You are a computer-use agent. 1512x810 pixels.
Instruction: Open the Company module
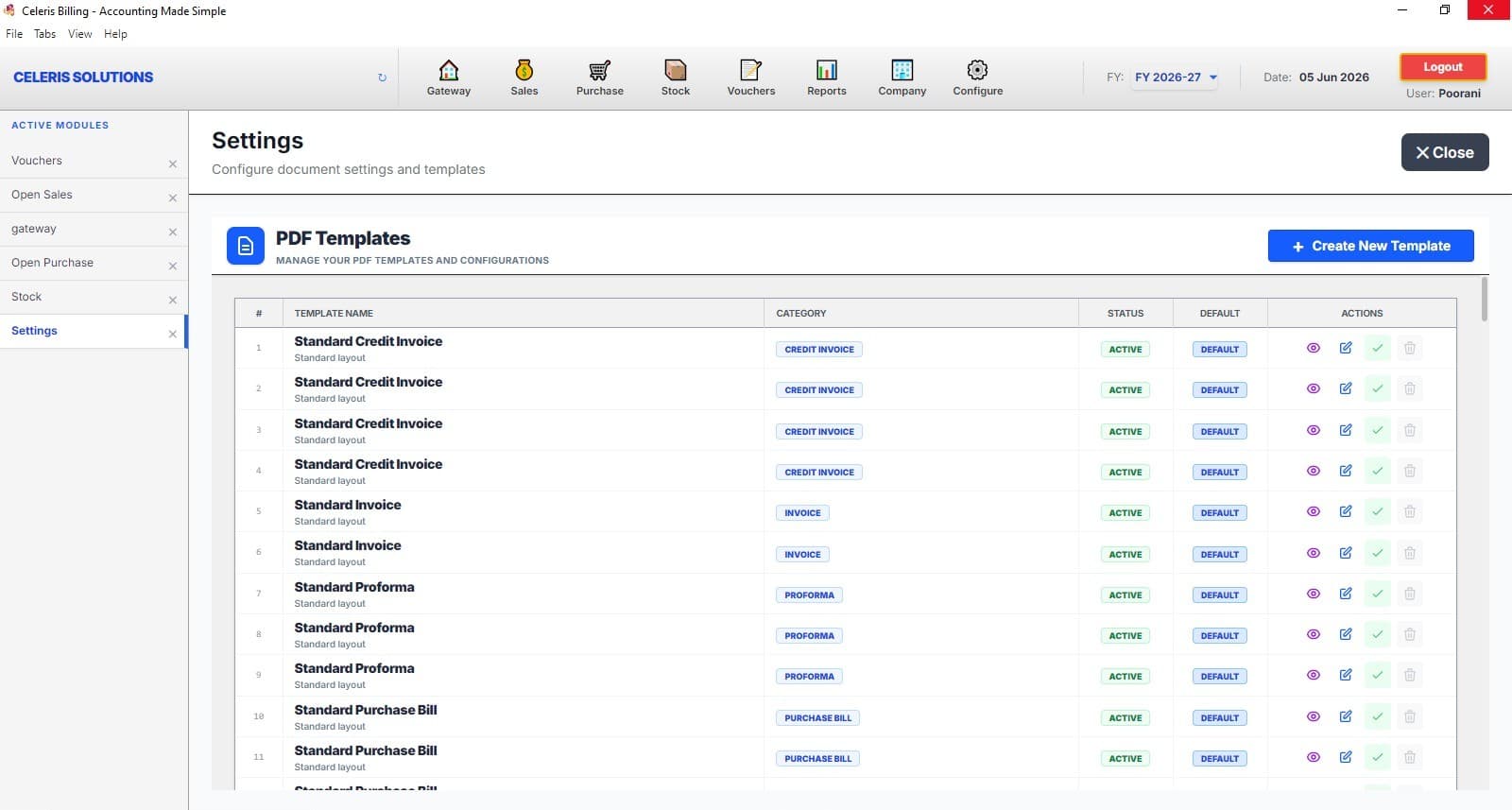pos(902,78)
